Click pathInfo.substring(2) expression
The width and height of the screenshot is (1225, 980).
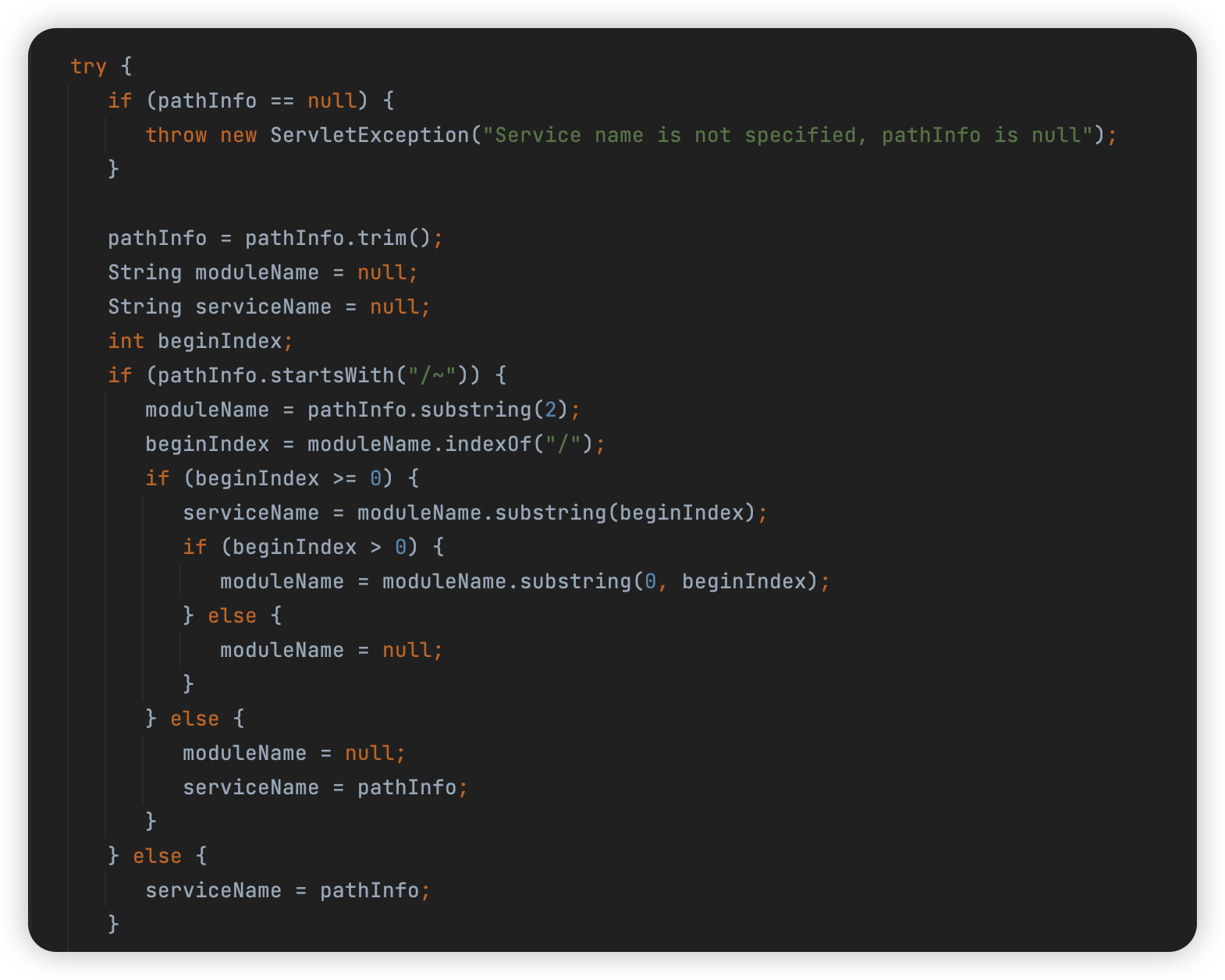[438, 410]
